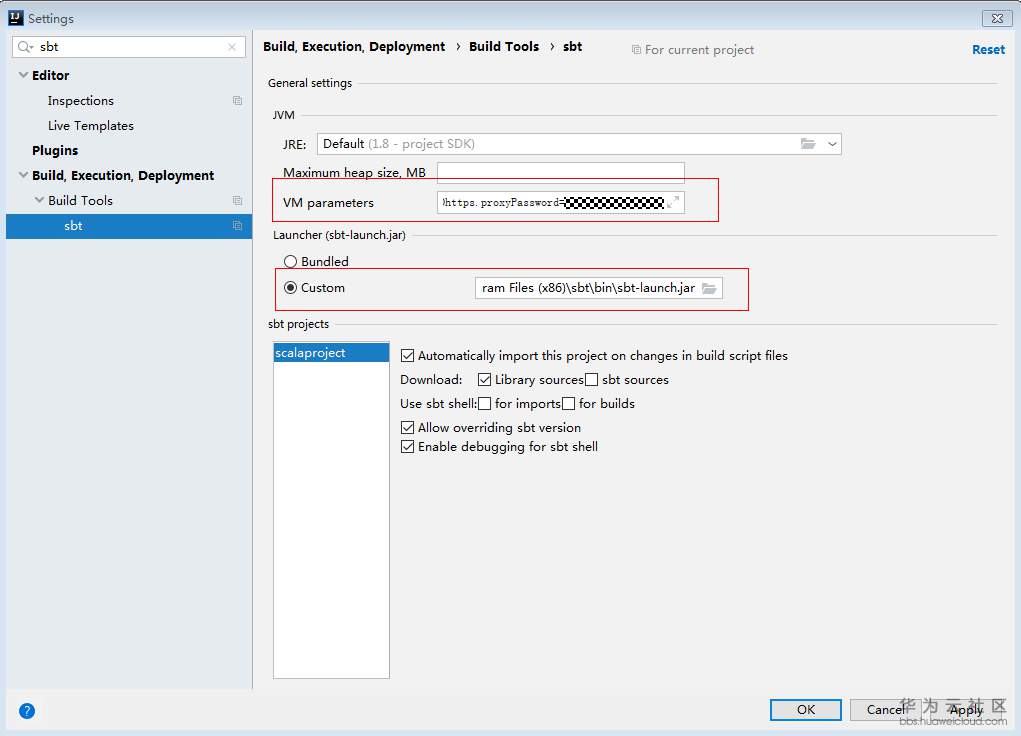Toggle Enable debugging for sbt shell
The image size is (1021, 736).
click(408, 447)
